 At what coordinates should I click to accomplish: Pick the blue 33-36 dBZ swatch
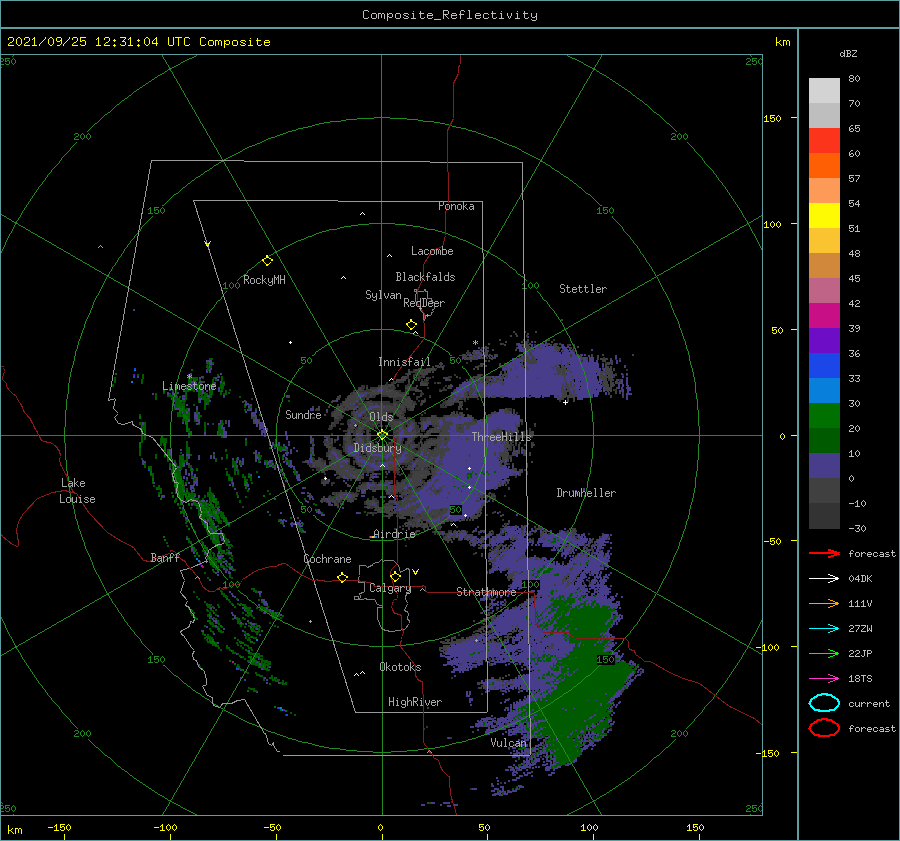(824, 366)
